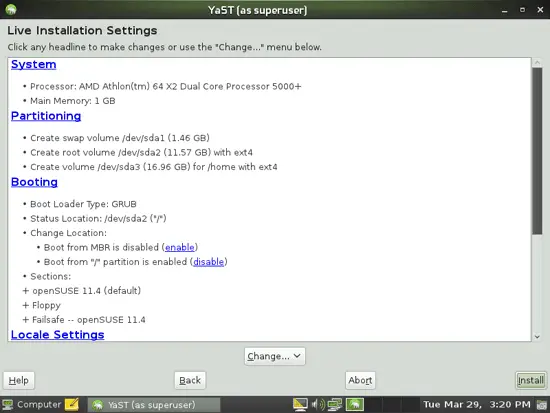This screenshot has width=550, height=413.
Task: Open the sticky notes icon in the taskbar
Action: pos(72,405)
